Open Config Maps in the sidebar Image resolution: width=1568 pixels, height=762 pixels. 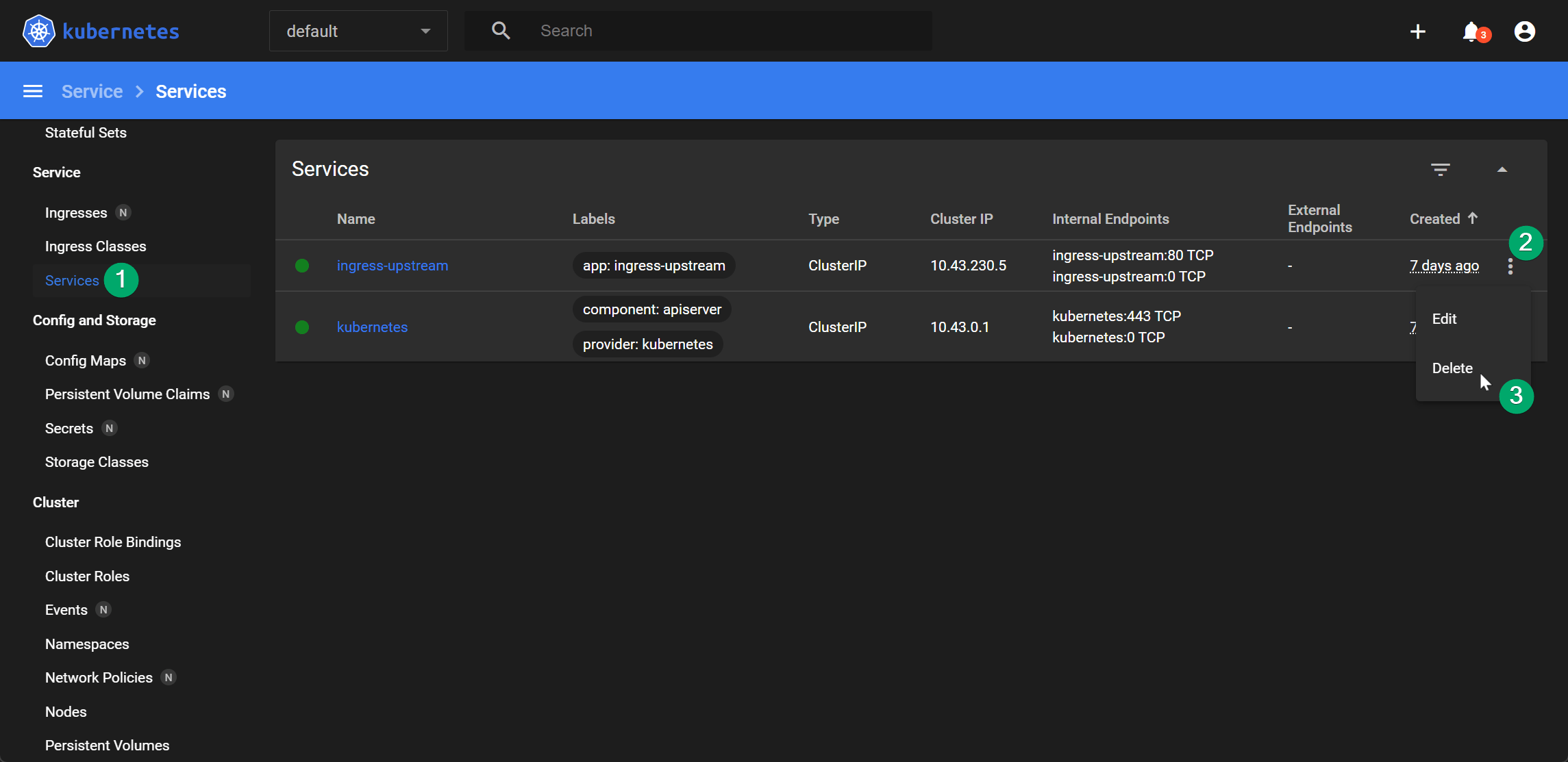click(86, 361)
